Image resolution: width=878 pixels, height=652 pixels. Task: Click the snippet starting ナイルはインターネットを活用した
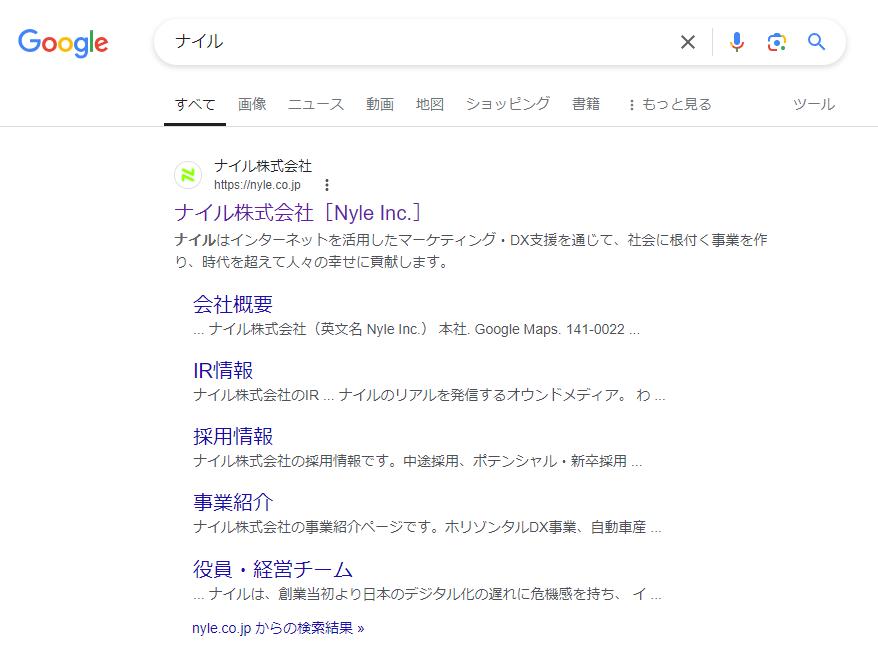point(471,251)
